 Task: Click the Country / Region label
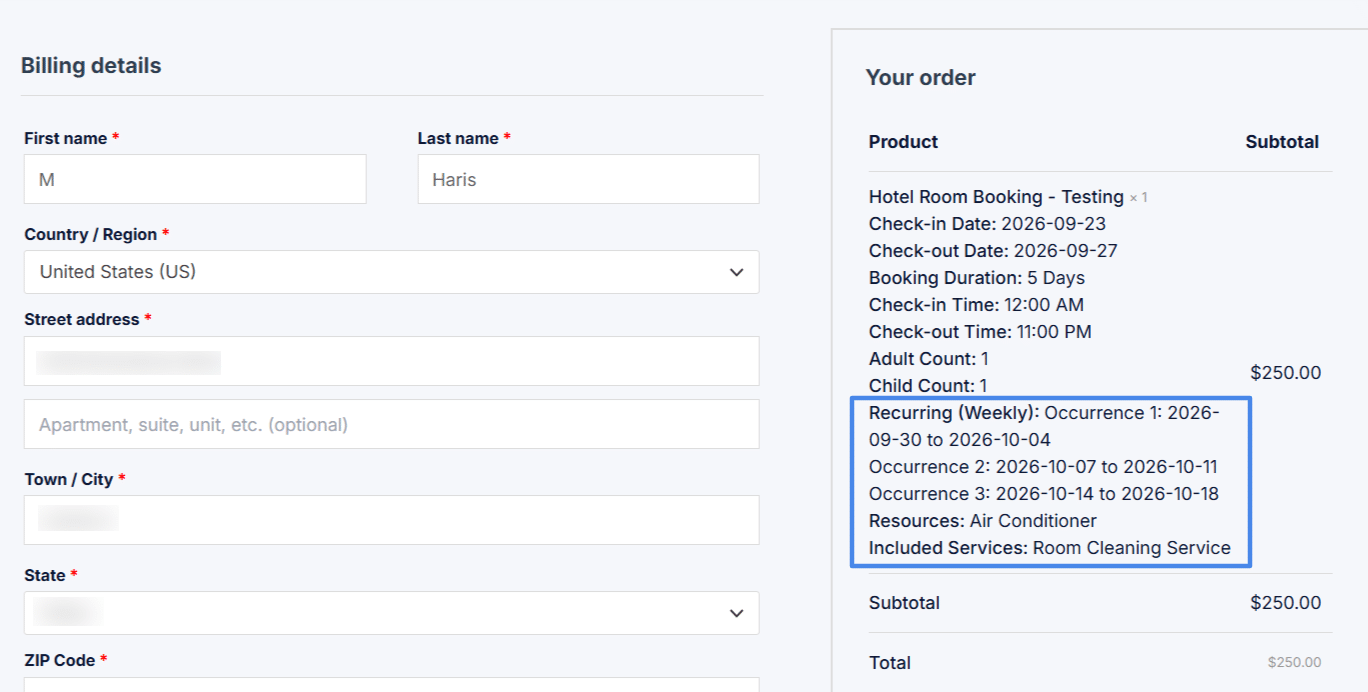point(97,234)
